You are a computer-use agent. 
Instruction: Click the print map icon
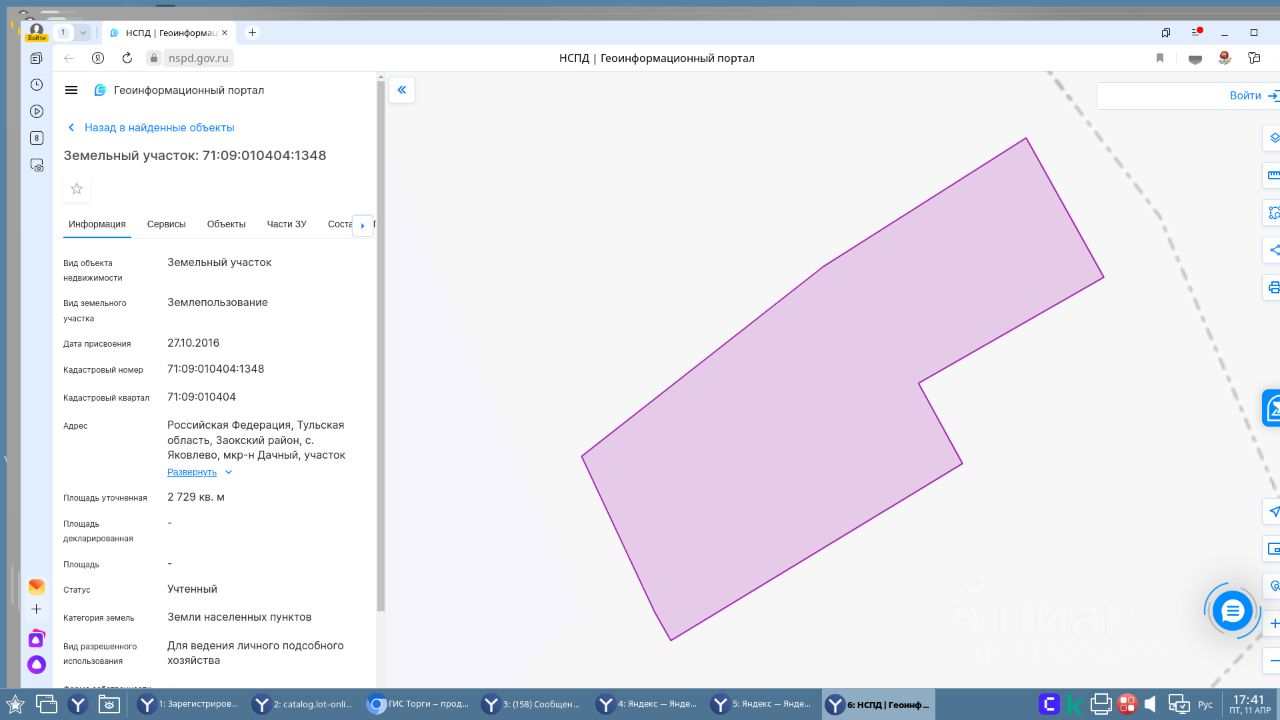(x=1274, y=288)
